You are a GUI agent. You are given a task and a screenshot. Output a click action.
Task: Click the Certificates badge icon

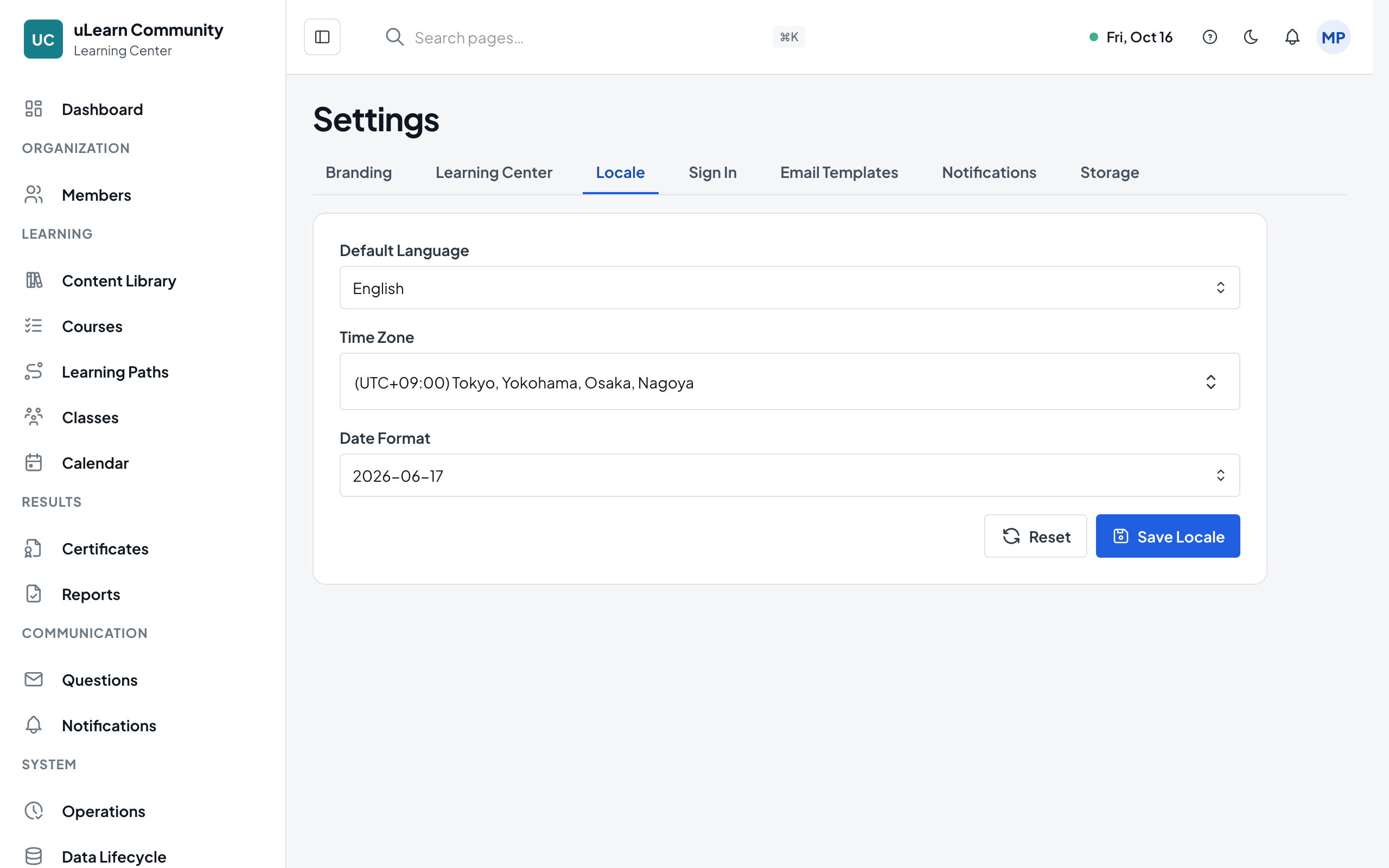click(34, 548)
